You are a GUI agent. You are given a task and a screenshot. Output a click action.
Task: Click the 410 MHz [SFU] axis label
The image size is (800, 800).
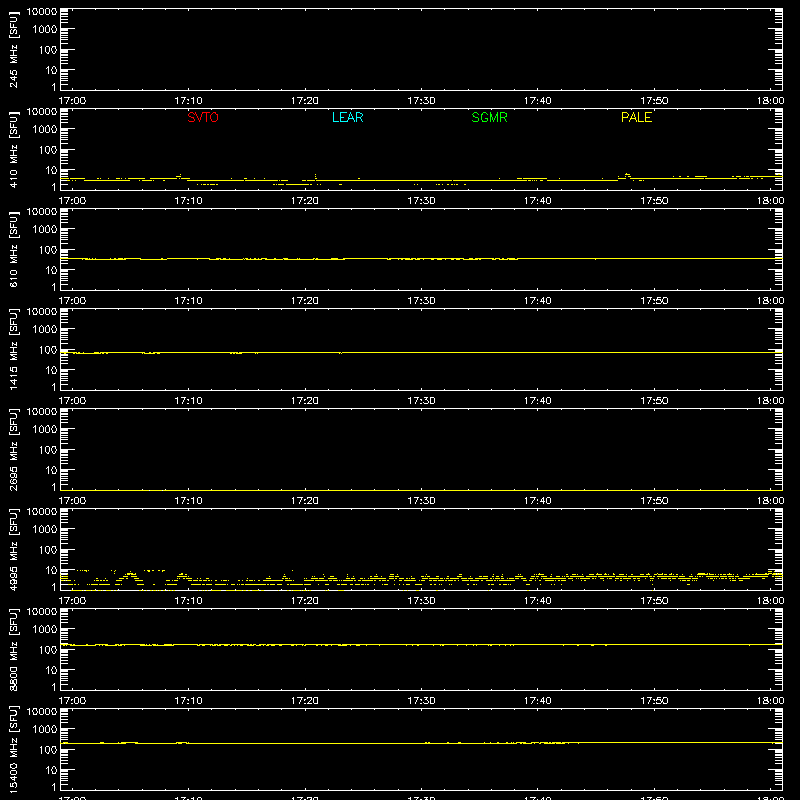[x=14, y=150]
